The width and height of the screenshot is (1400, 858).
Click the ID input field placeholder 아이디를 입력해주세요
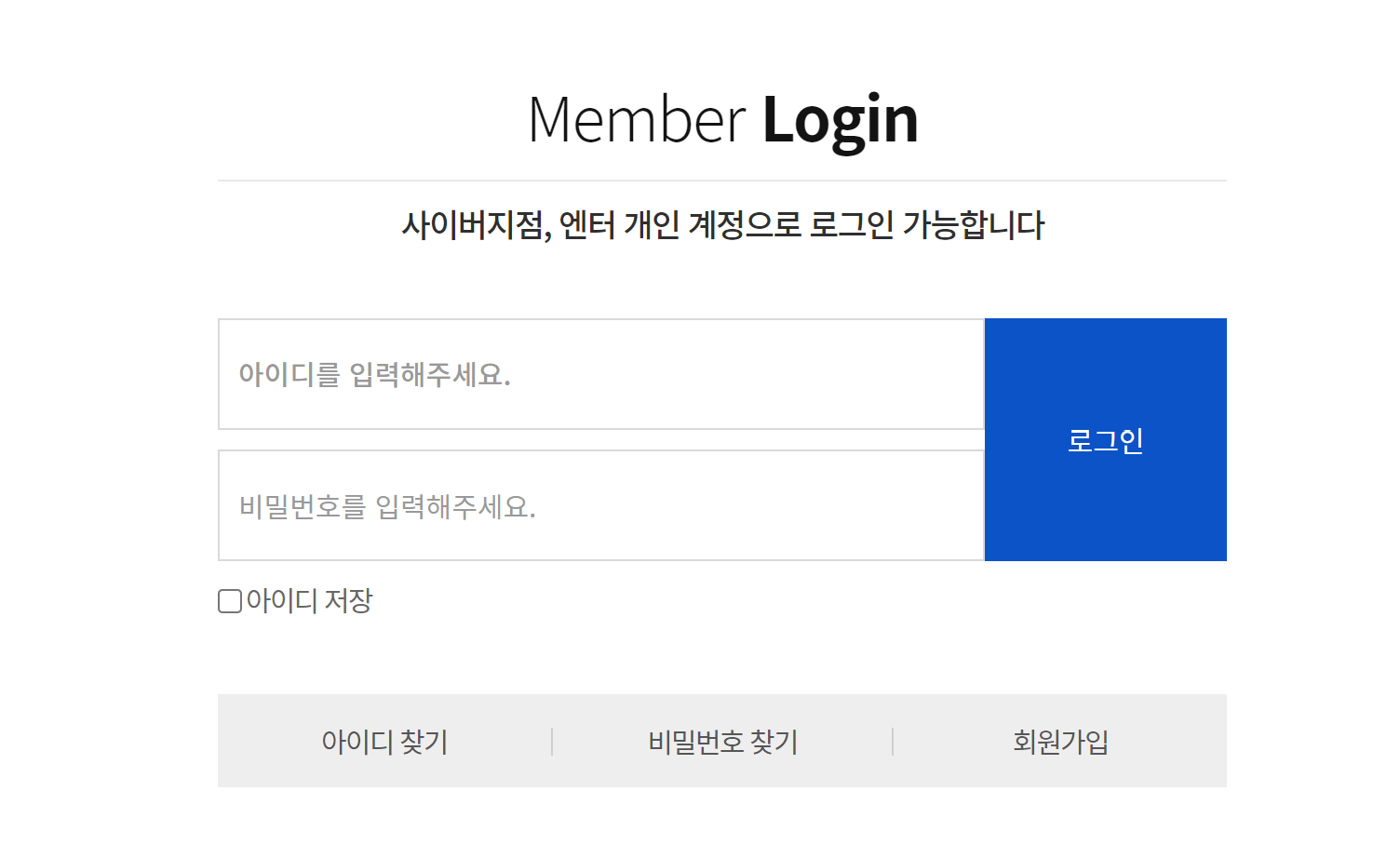point(600,375)
